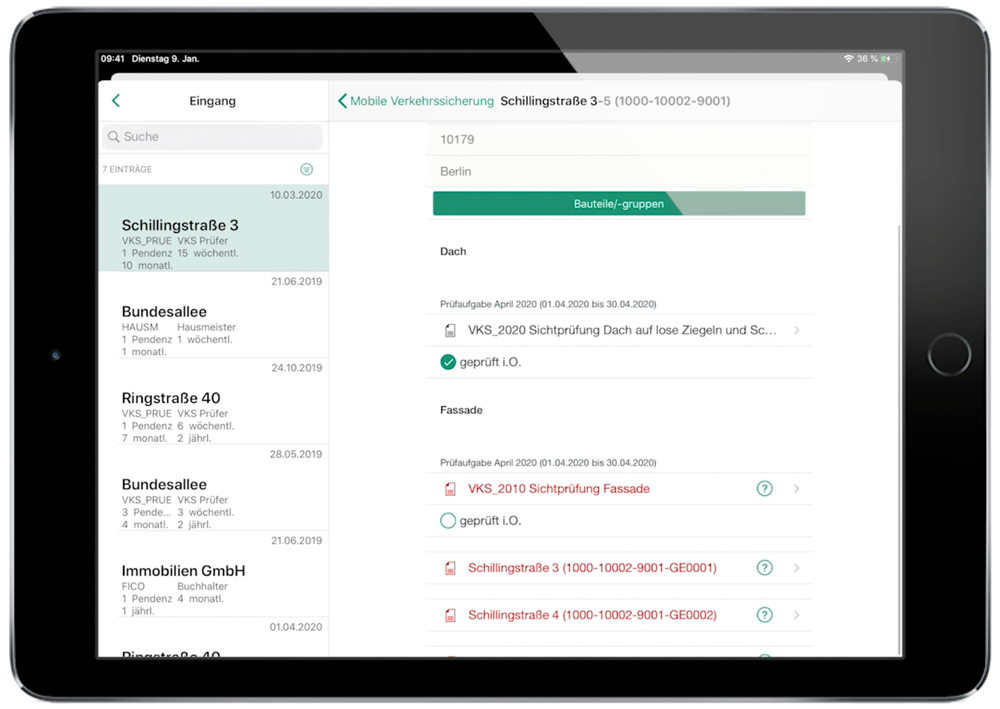Click the back arrow beside Eingang

(x=116, y=101)
